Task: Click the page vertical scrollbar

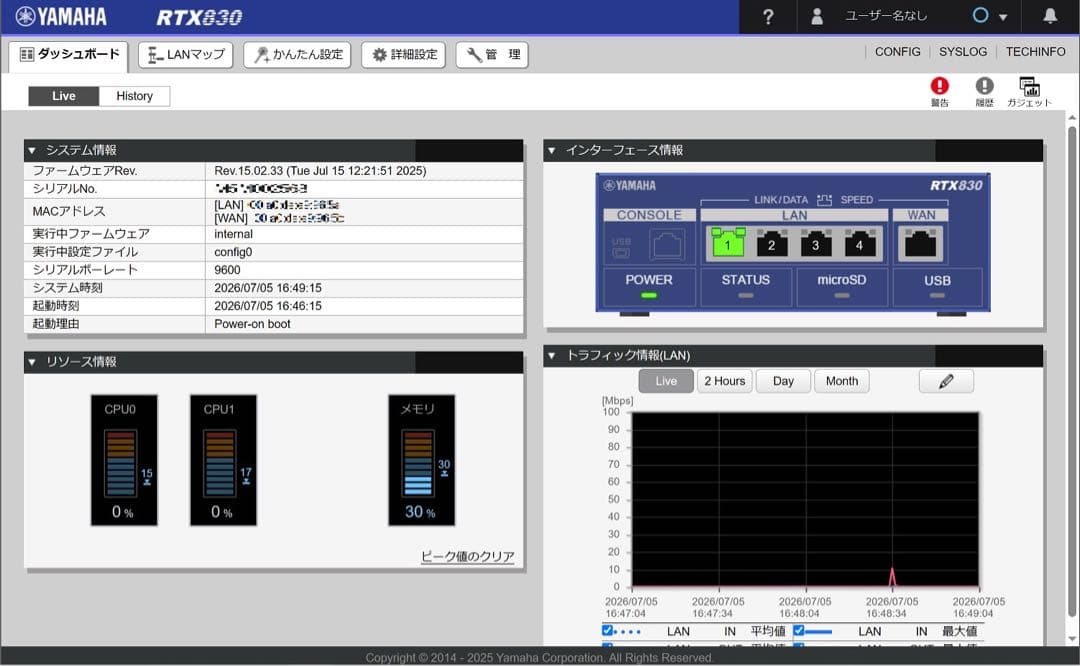Action: tap(1072, 372)
